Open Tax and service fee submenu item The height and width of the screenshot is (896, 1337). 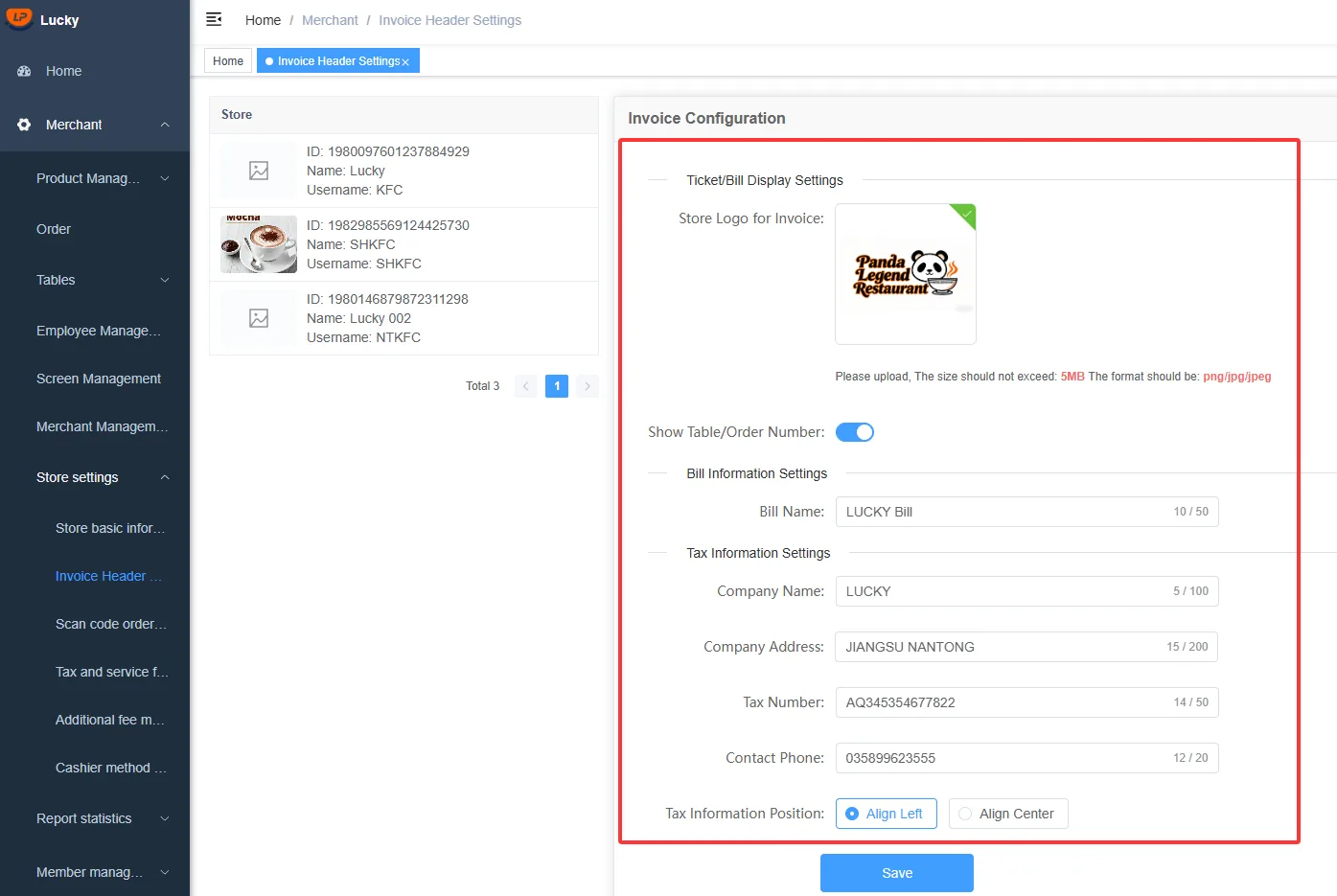95,672
